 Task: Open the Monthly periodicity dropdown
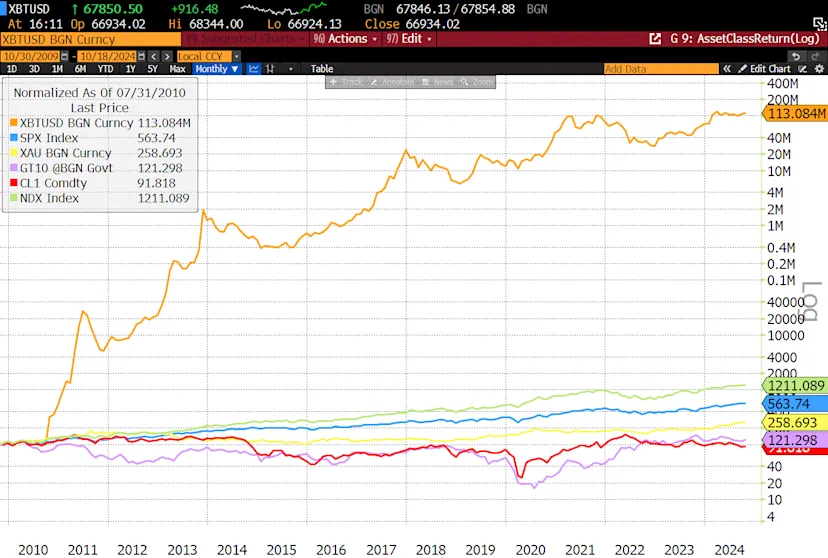pyautogui.click(x=217, y=69)
